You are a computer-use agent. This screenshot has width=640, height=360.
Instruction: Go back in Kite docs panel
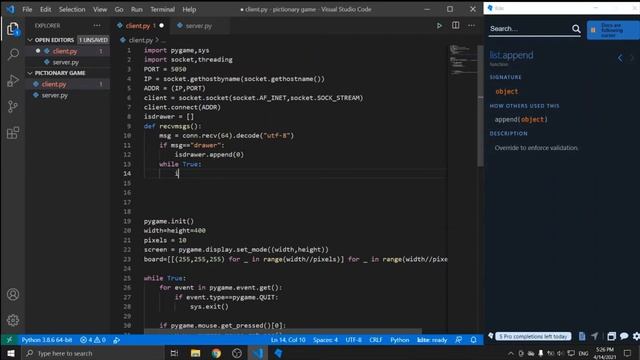(620, 58)
